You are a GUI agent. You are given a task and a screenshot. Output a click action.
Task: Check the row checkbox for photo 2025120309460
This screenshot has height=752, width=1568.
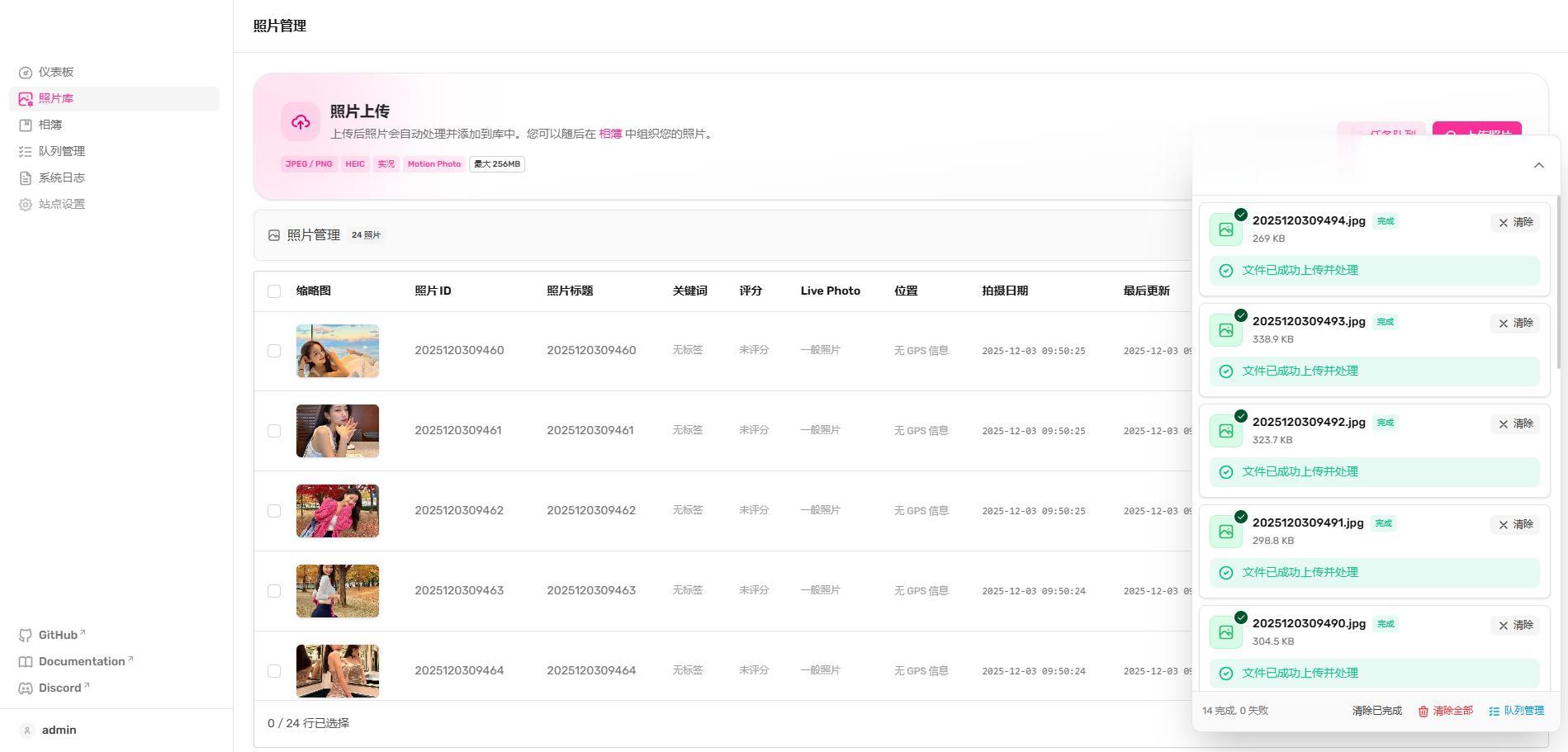pos(274,351)
